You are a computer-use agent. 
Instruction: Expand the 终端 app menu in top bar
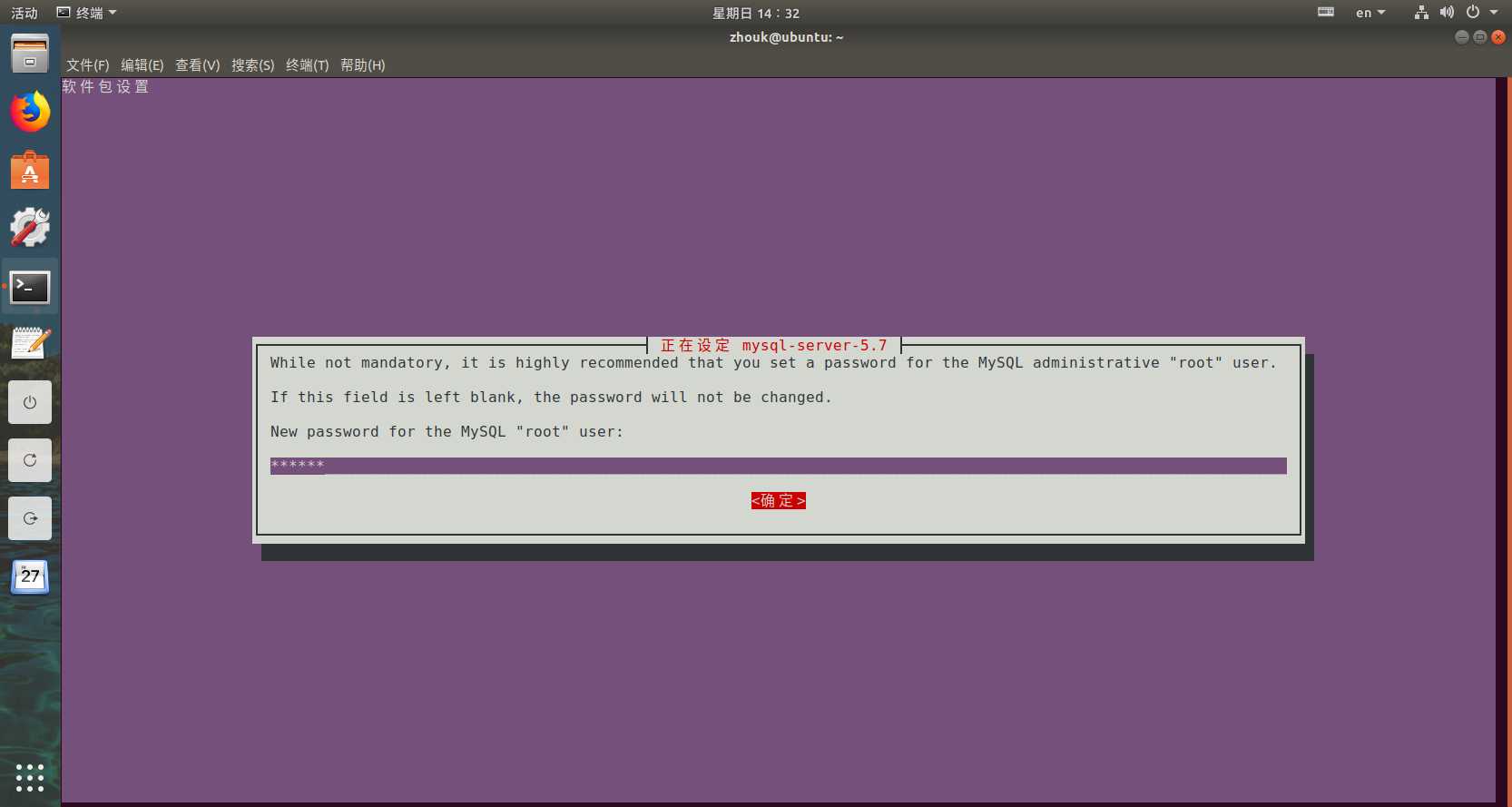pyautogui.click(x=87, y=13)
